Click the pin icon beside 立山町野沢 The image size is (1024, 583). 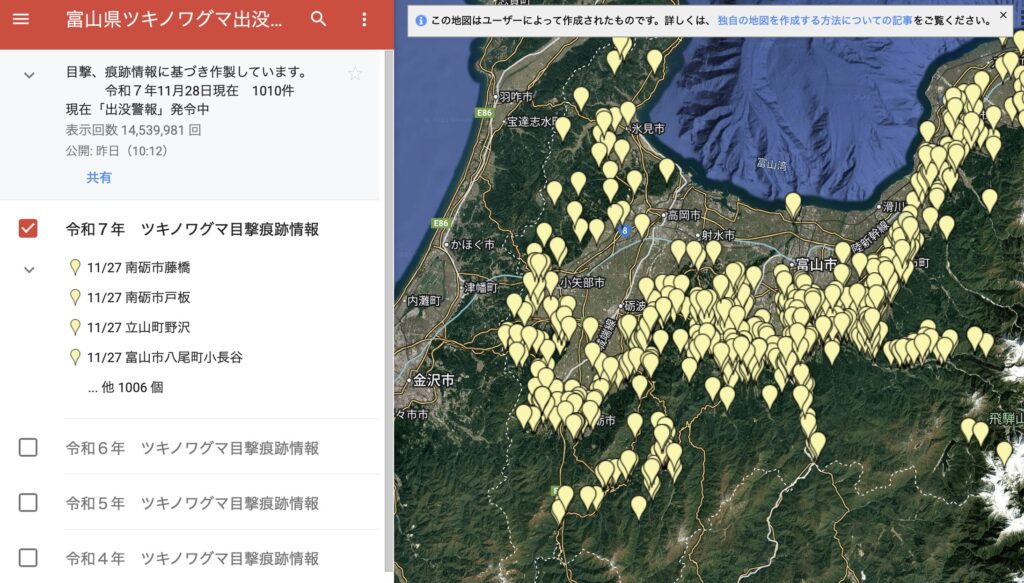[75, 327]
